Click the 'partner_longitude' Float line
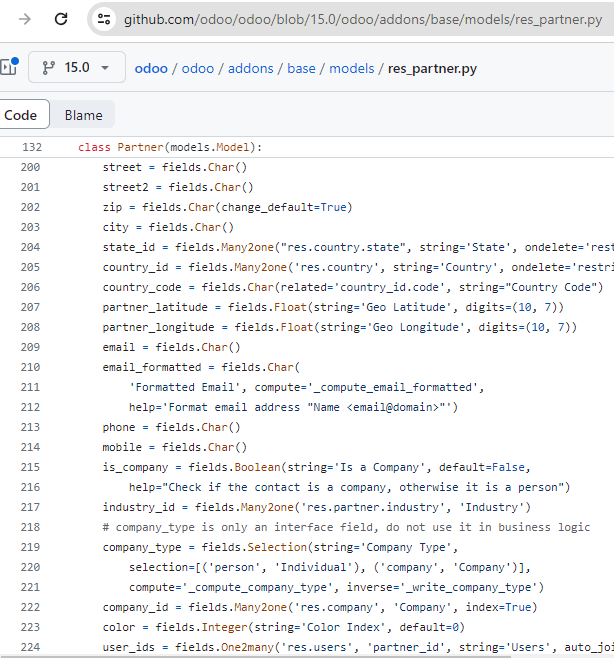Viewport: 614px width, 658px height. 340,327
